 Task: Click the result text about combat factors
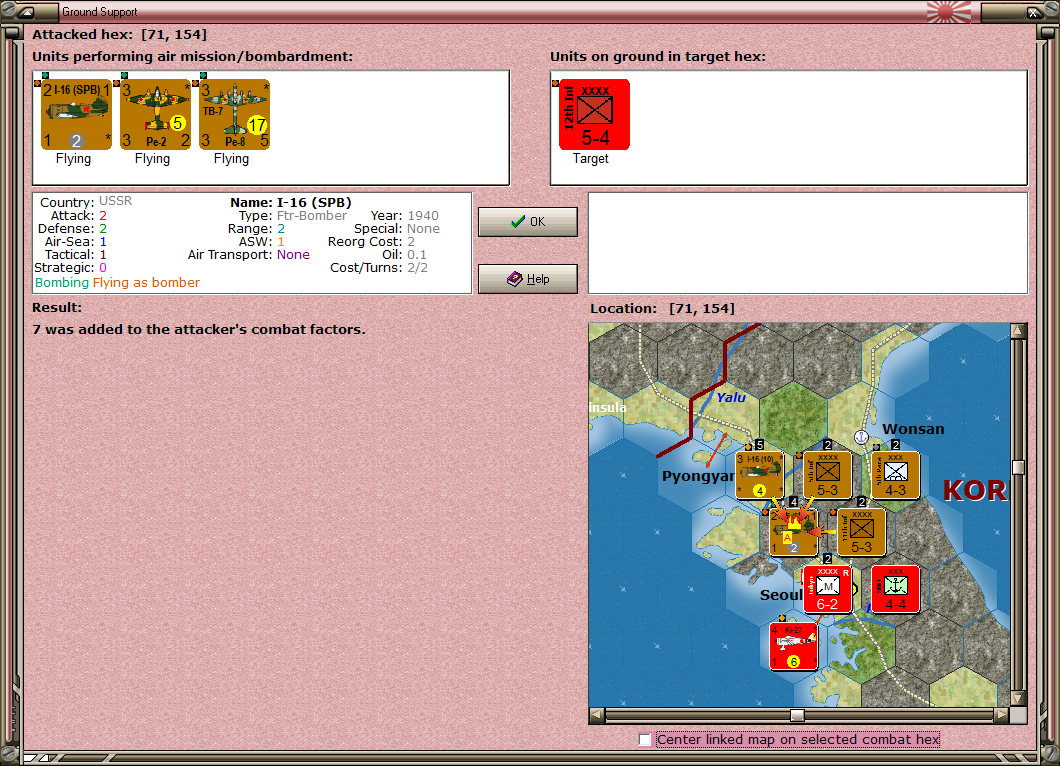coord(199,329)
